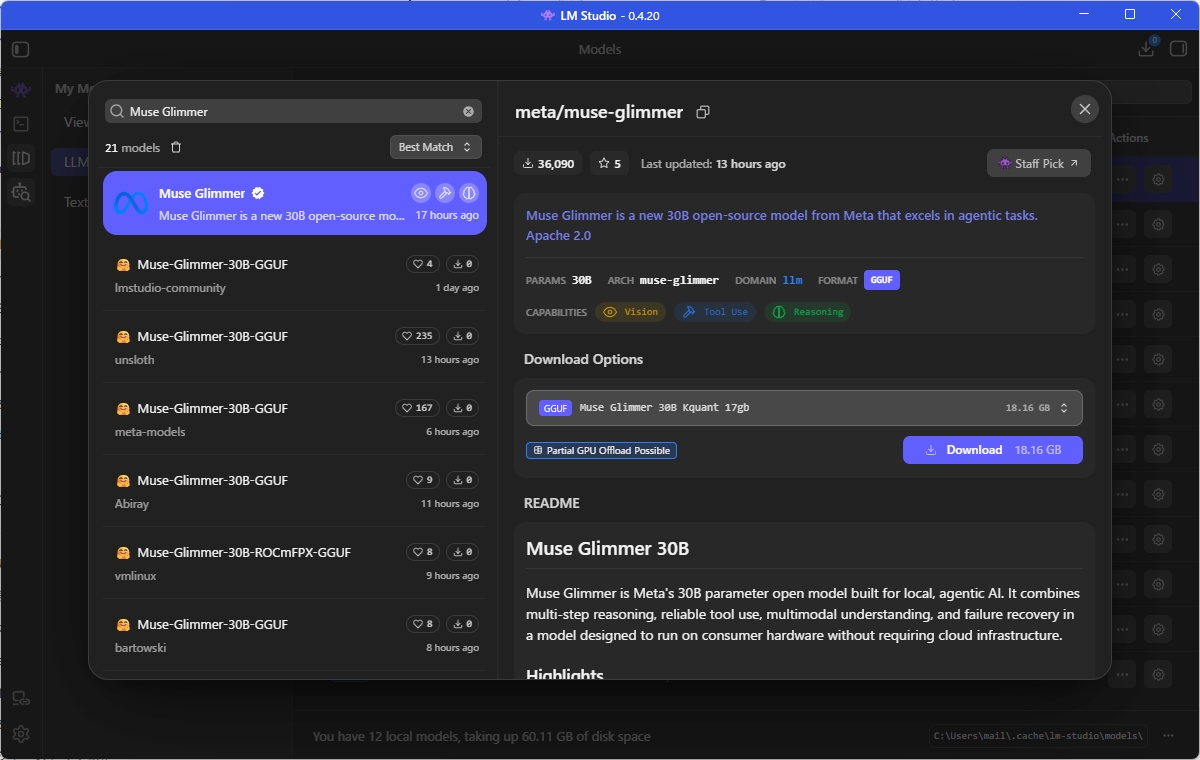Click the Meta logo on Muse Glimmer row
This screenshot has width=1200, height=760.
tap(131, 203)
